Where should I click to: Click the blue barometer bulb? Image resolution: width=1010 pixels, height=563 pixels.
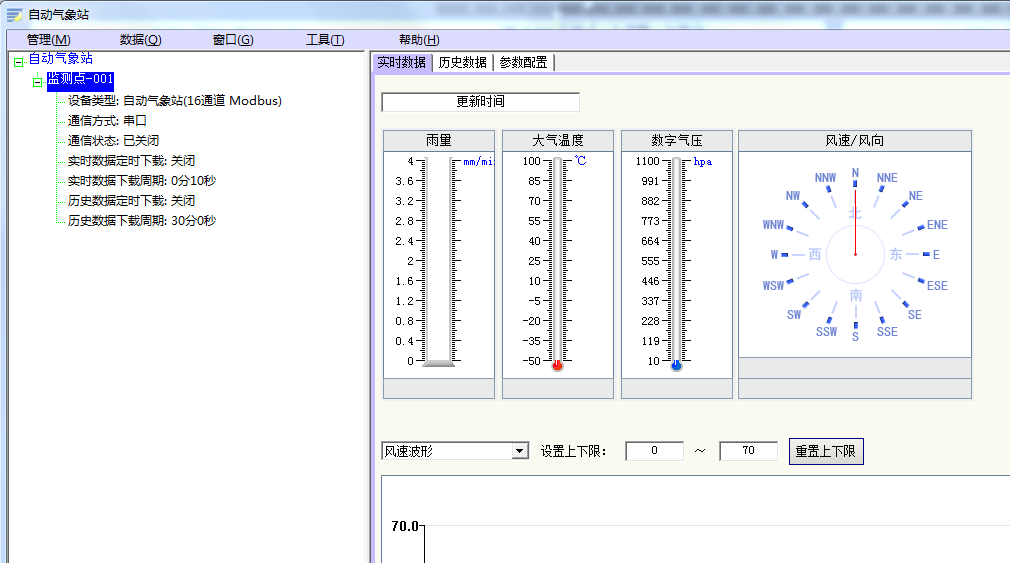coord(676,366)
